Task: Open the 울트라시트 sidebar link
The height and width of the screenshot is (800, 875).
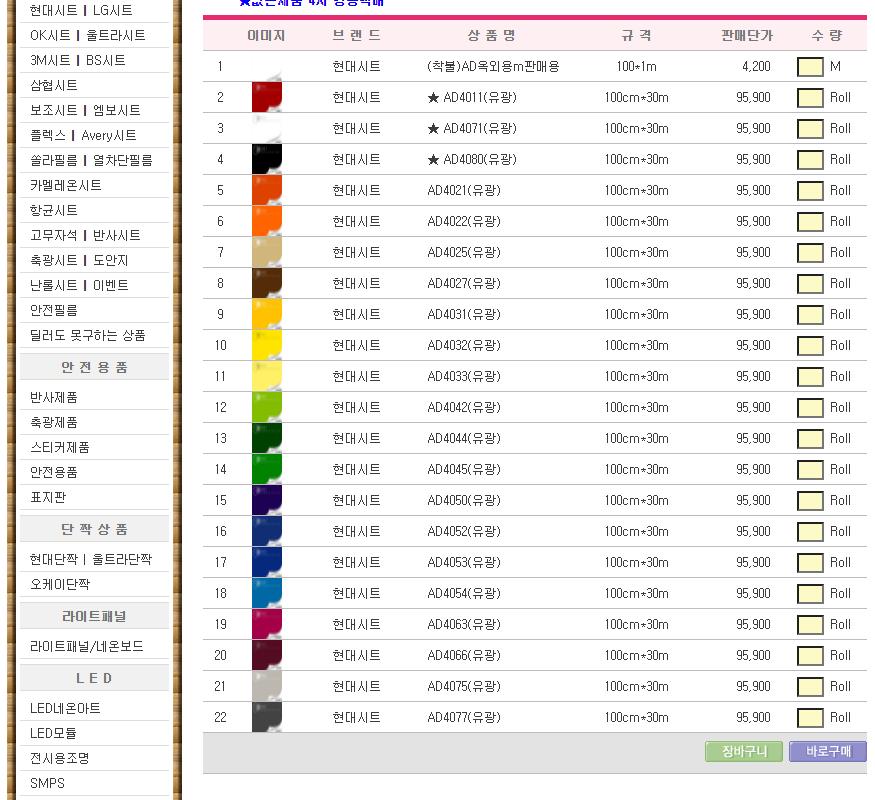Action: pos(116,35)
